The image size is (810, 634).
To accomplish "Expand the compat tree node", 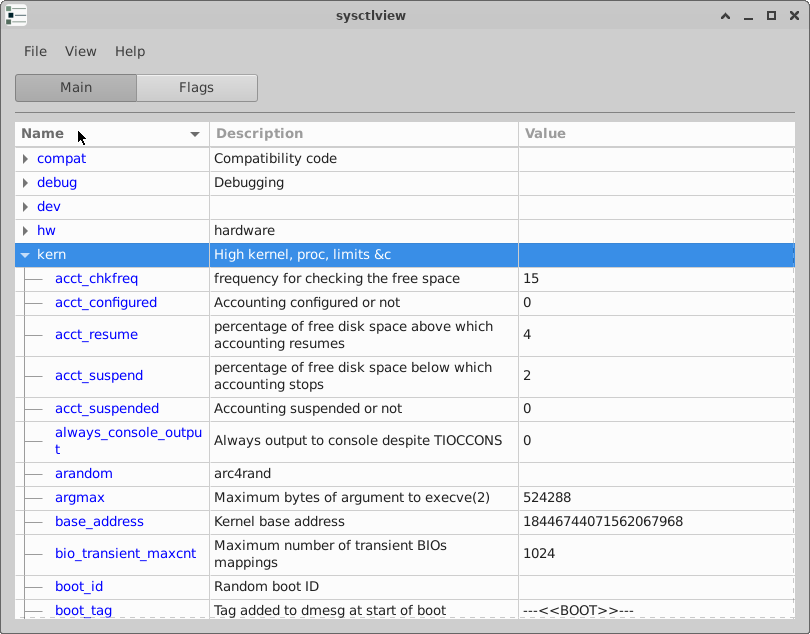I will pos(26,159).
